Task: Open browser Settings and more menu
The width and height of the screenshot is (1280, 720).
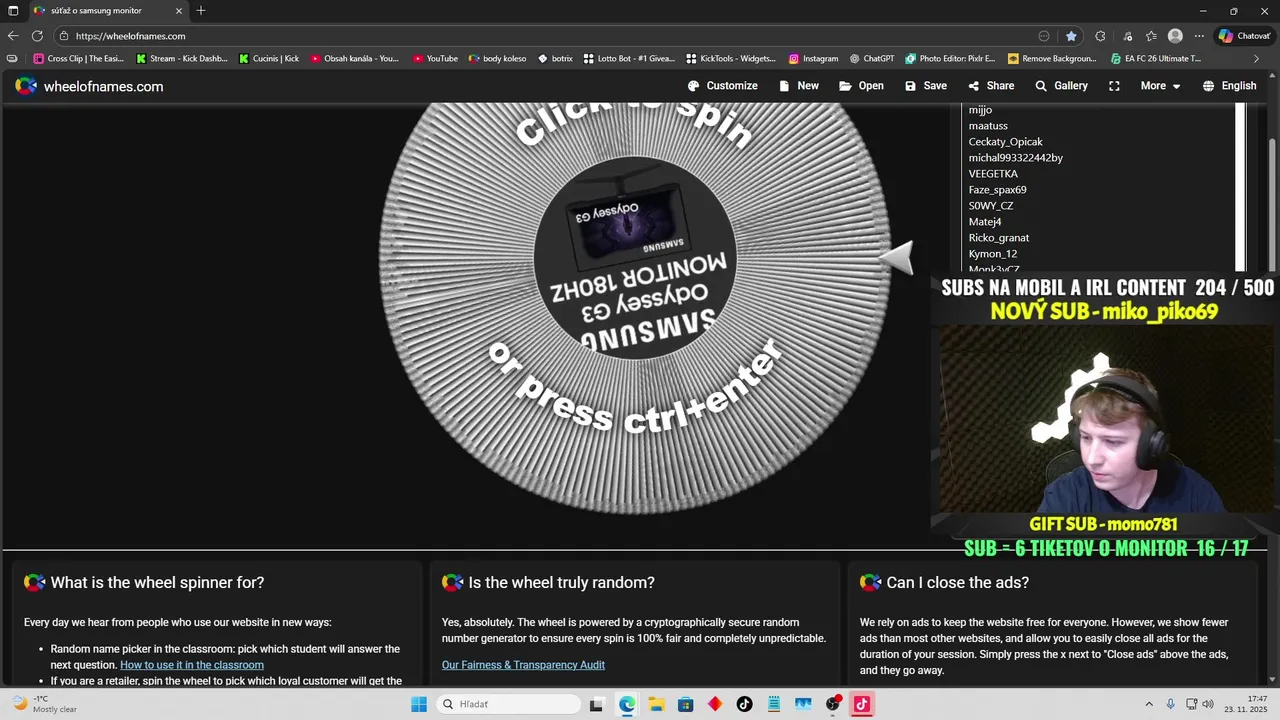Action: tap(1199, 36)
